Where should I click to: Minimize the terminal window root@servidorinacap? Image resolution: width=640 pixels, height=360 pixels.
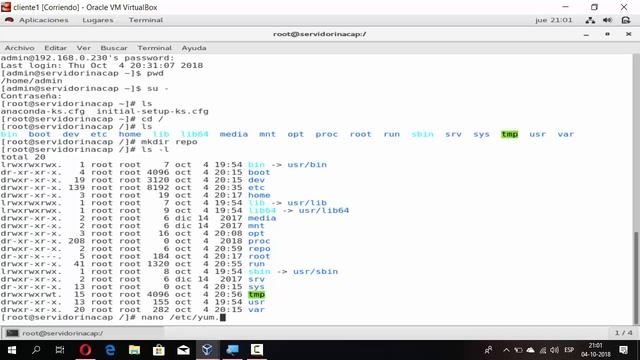pyautogui.click(x=586, y=35)
